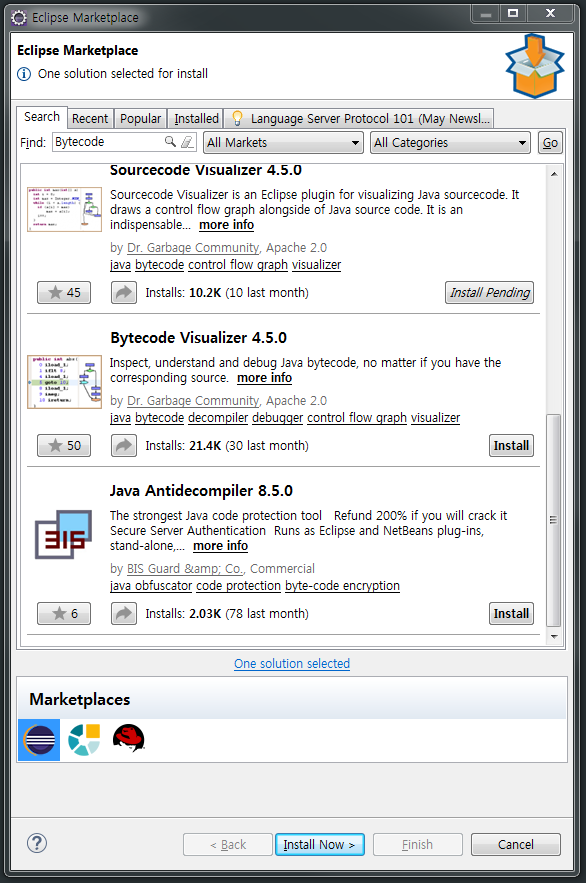
Task: Click the visualizer tag under Sourcecode Visualizer
Action: [316, 265]
